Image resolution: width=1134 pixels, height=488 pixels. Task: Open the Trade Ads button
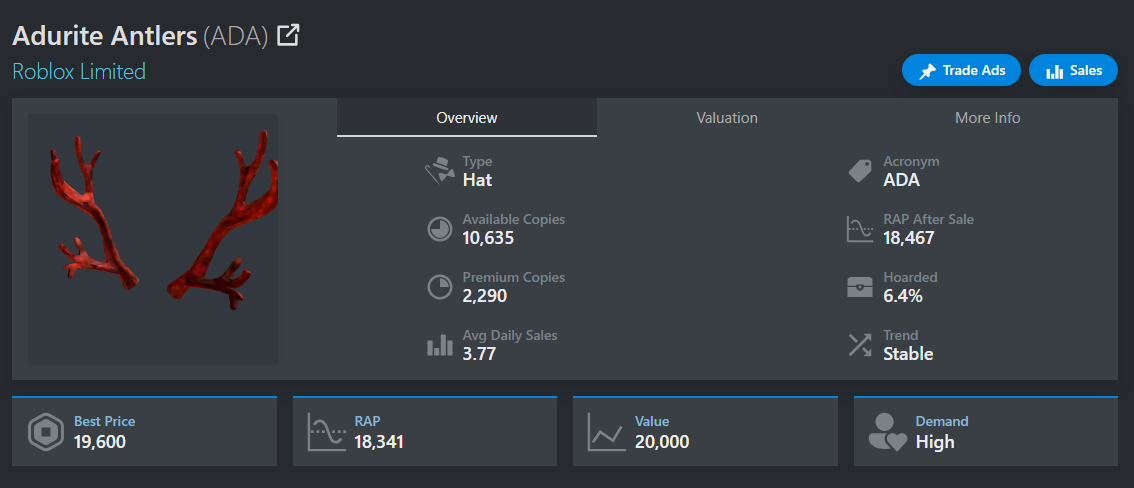point(961,70)
